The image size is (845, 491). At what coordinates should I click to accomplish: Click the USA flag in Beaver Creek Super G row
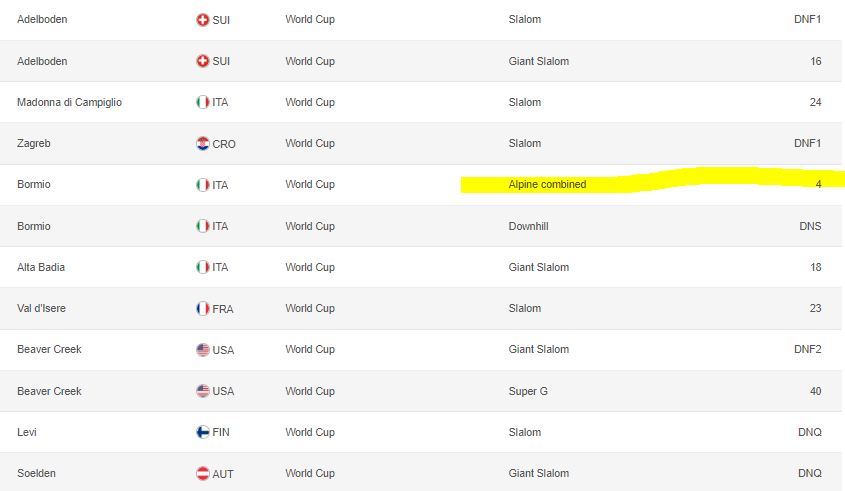click(x=203, y=391)
